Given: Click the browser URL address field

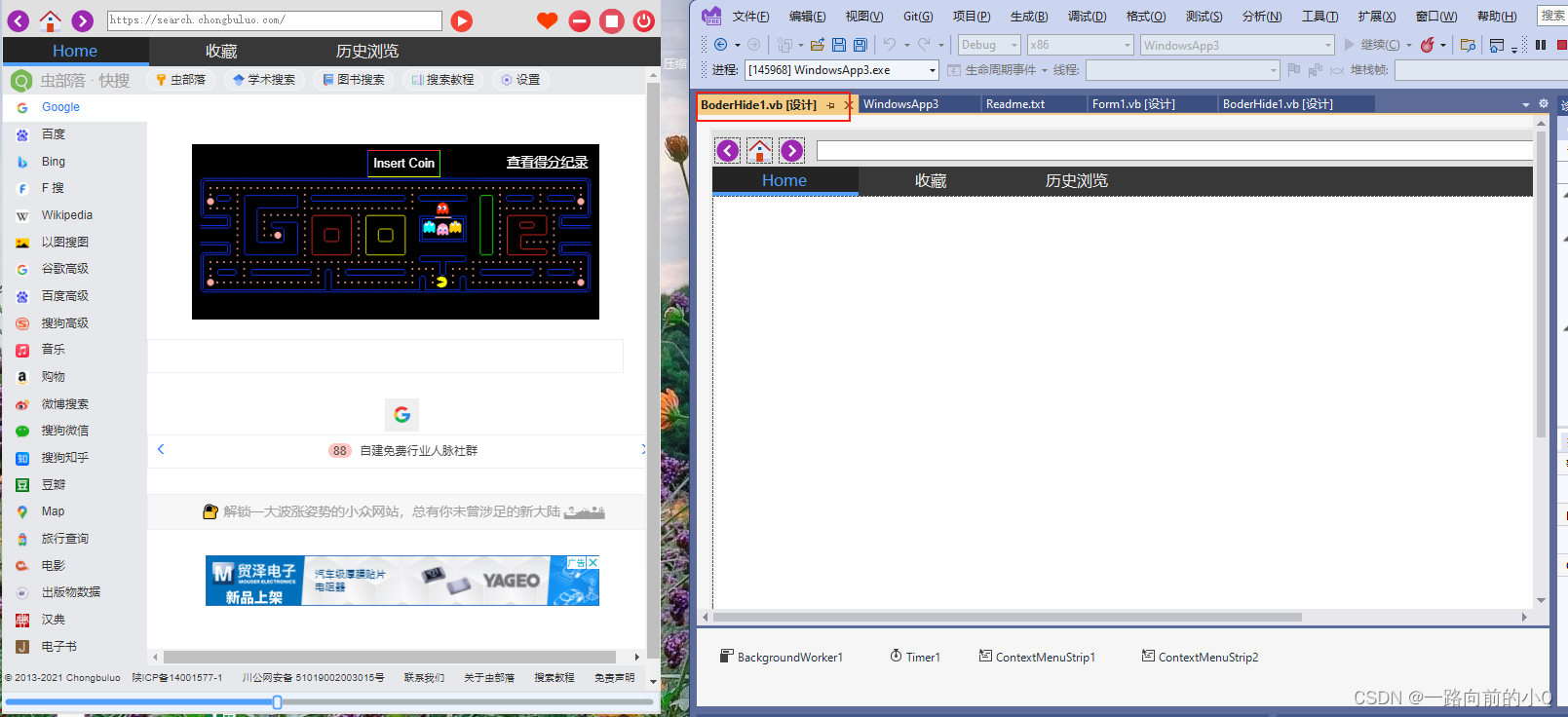Looking at the screenshot, I should [x=275, y=20].
